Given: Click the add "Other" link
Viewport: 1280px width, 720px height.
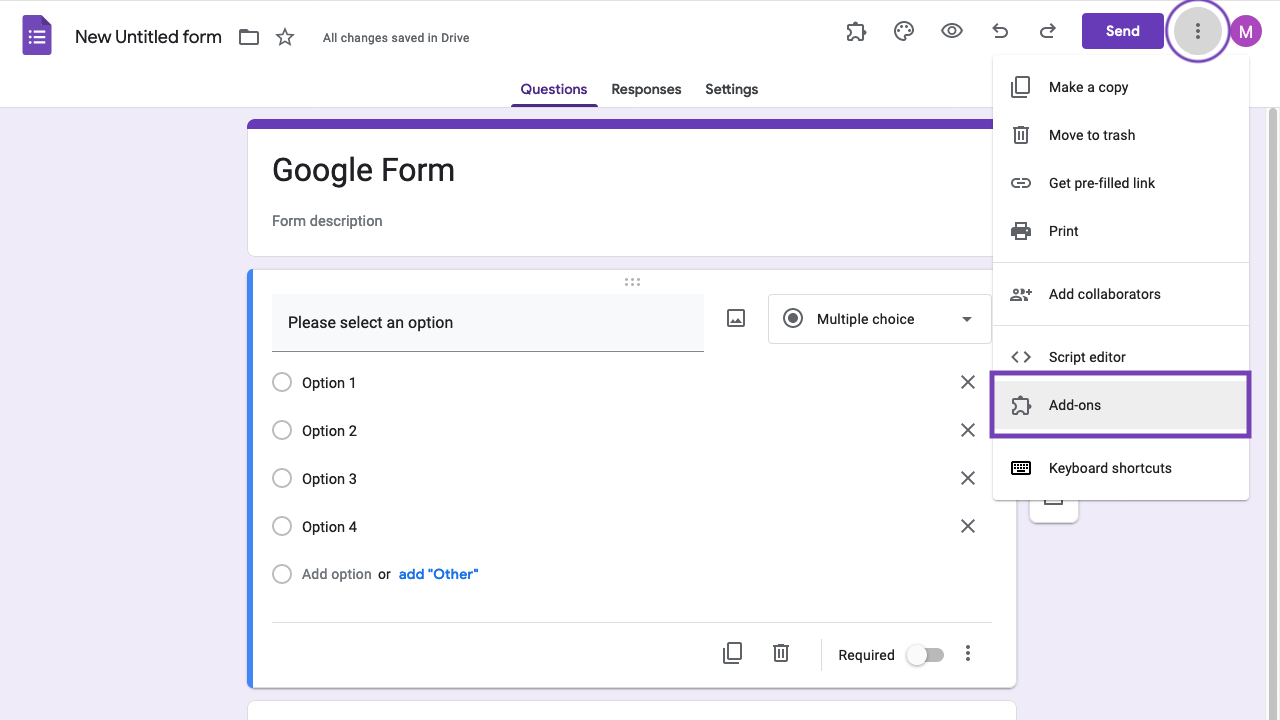Looking at the screenshot, I should (x=438, y=574).
